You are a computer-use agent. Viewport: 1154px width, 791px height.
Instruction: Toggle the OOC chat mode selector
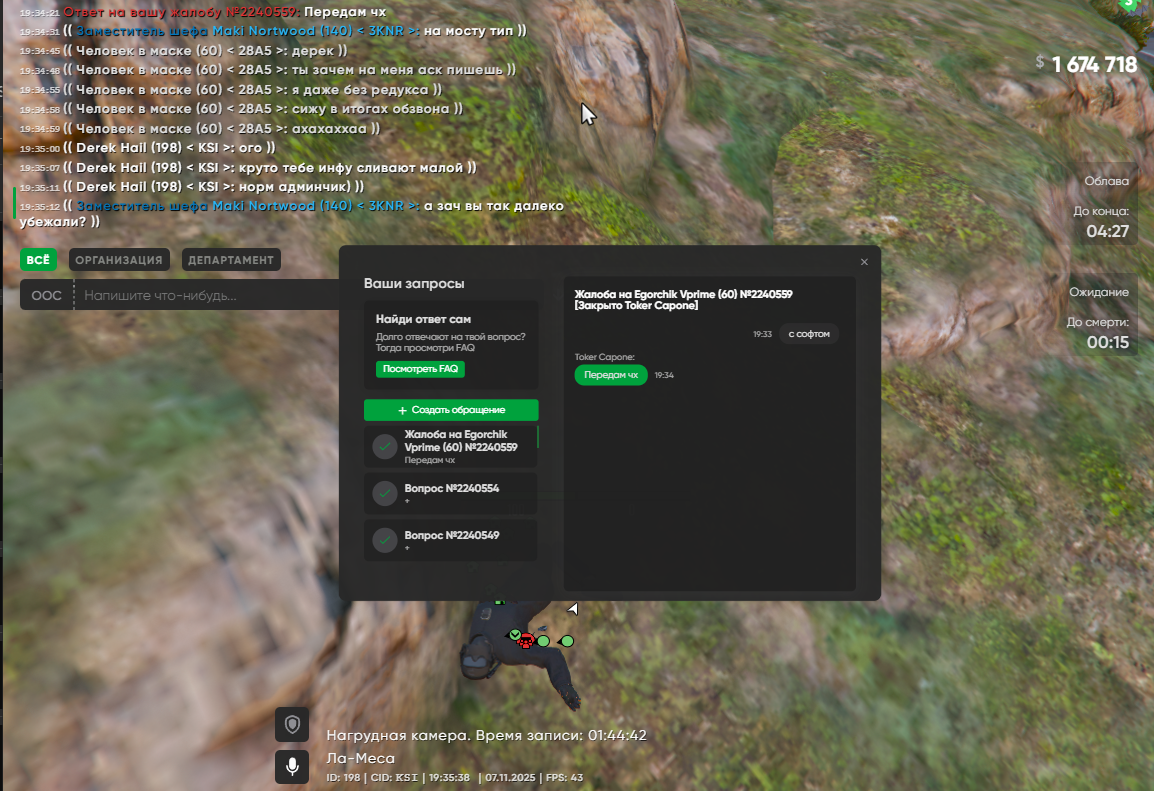46,296
